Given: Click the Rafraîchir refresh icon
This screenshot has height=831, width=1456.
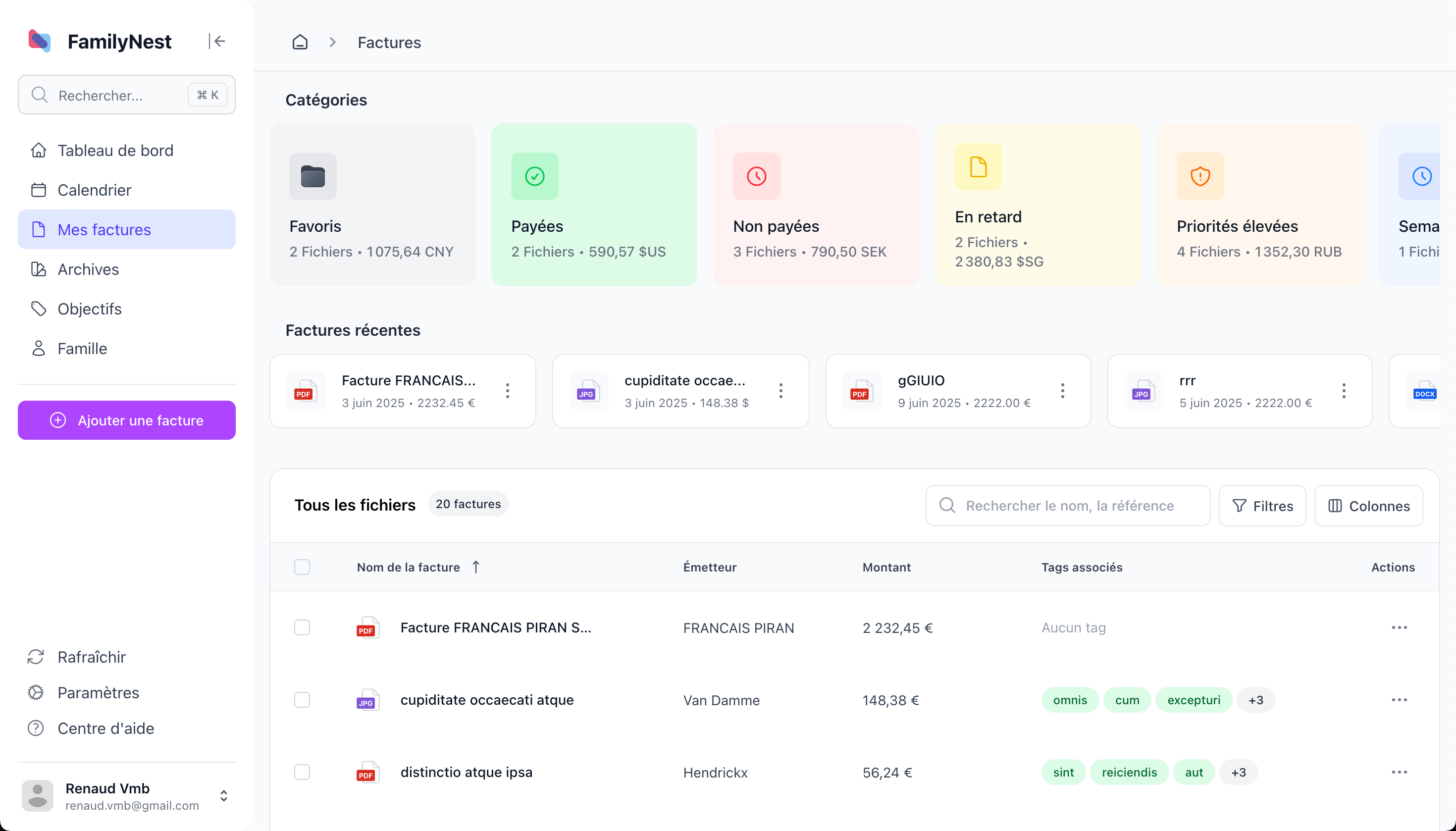Looking at the screenshot, I should pos(36,657).
